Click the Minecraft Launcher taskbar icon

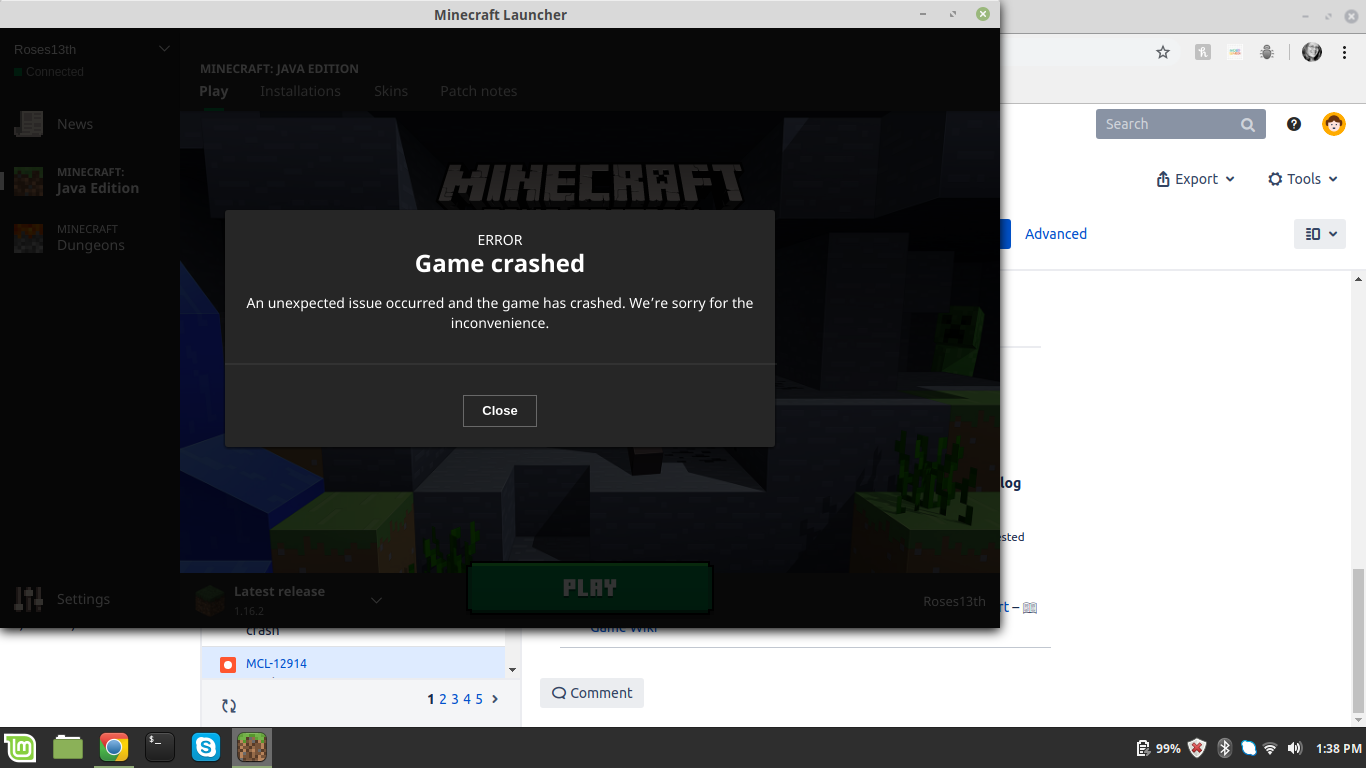pos(252,747)
